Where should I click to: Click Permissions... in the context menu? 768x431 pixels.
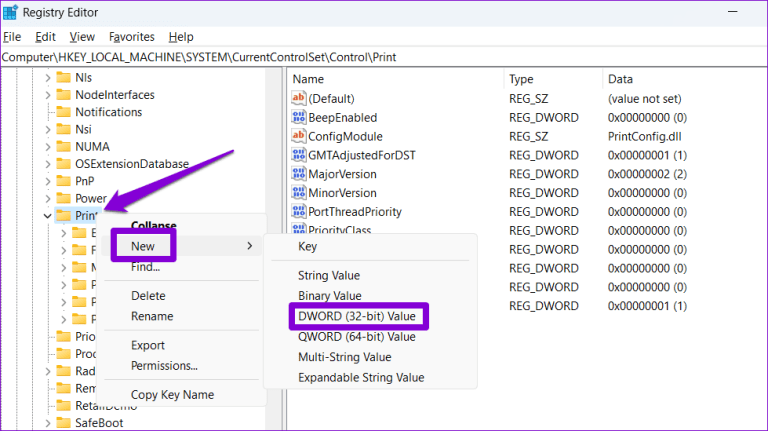164,366
